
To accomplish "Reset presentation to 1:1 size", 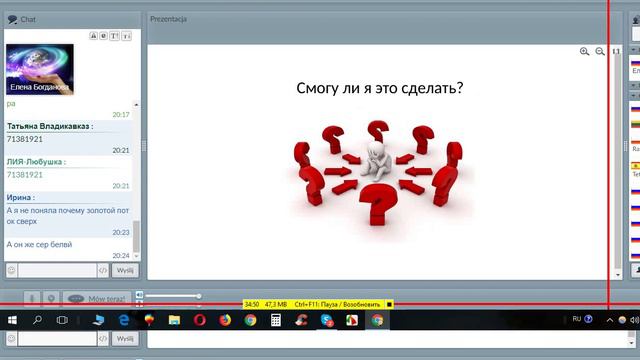I will pyautogui.click(x=616, y=51).
